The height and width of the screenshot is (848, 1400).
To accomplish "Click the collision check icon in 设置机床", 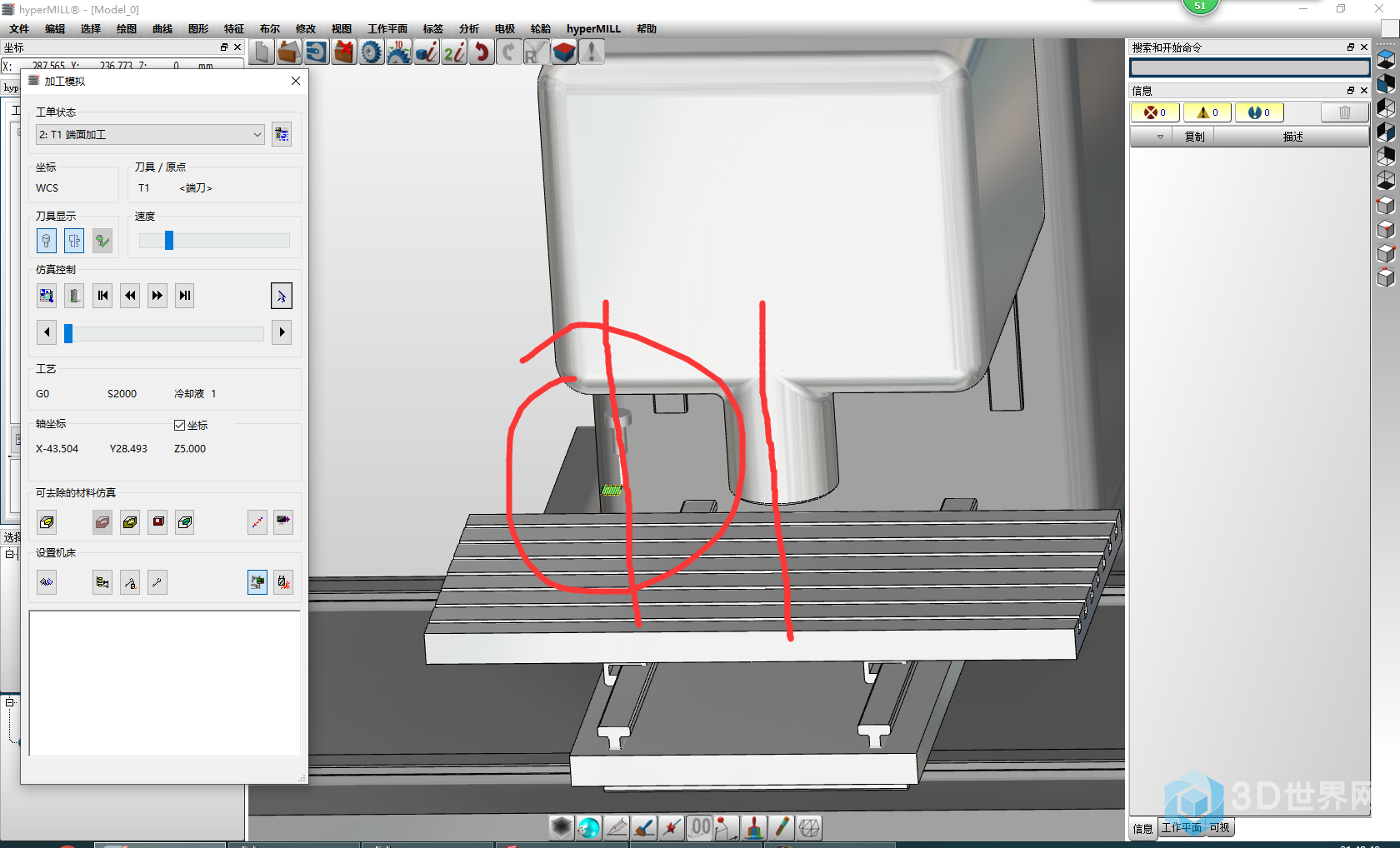I will (x=283, y=582).
